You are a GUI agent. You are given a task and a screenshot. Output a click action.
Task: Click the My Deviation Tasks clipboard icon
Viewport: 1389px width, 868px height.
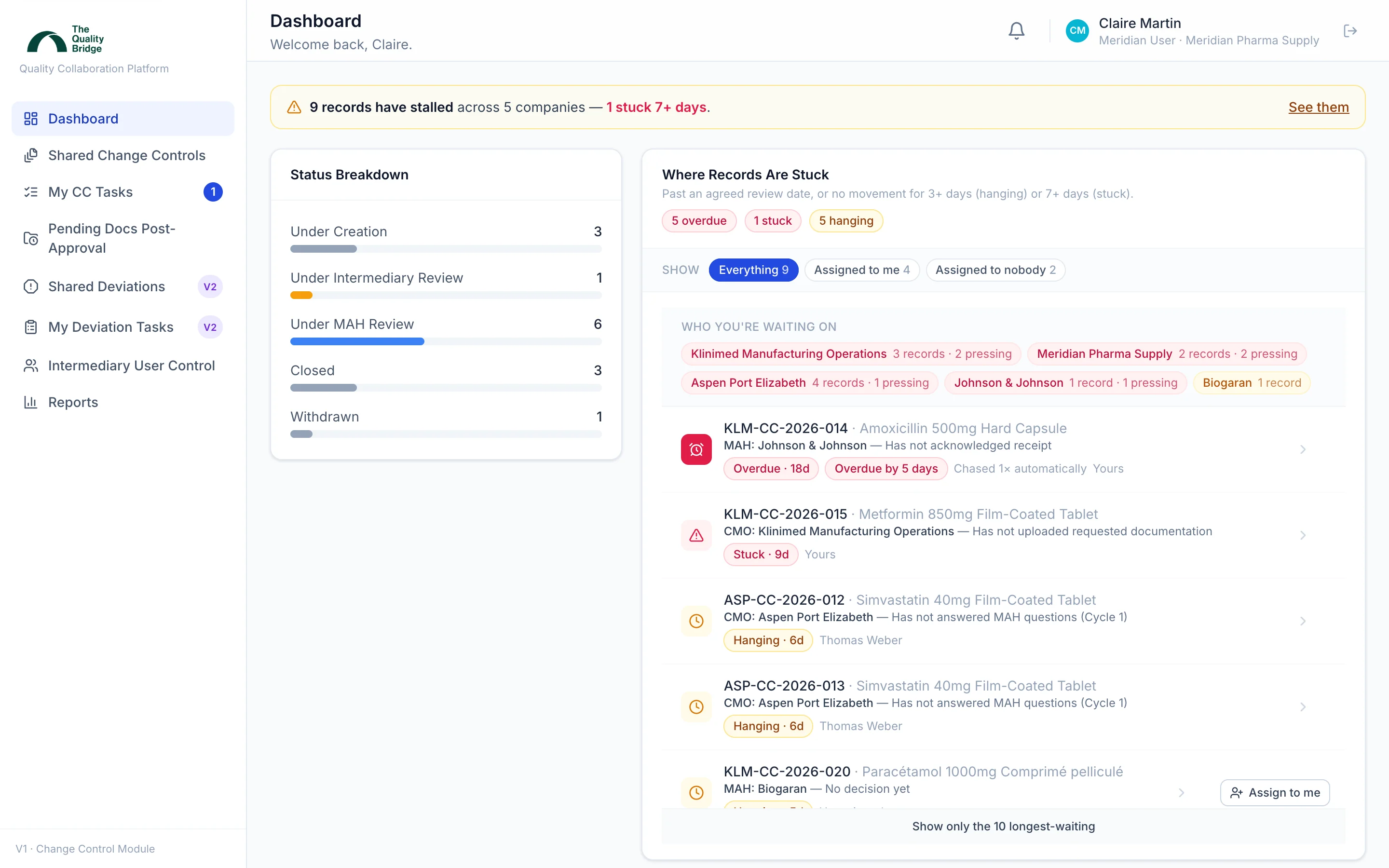point(31,327)
